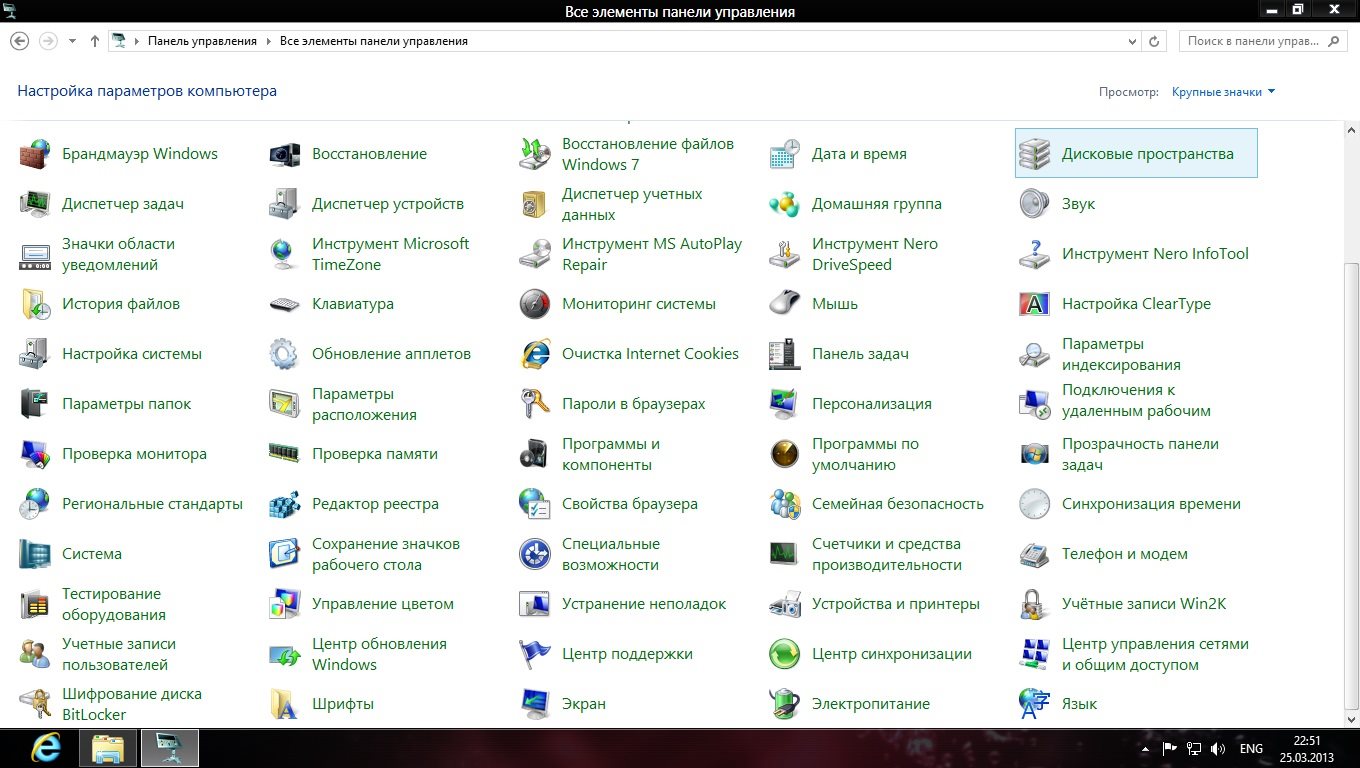Open the Учётные записи Win2K link
This screenshot has width=1360, height=768.
click(1144, 604)
